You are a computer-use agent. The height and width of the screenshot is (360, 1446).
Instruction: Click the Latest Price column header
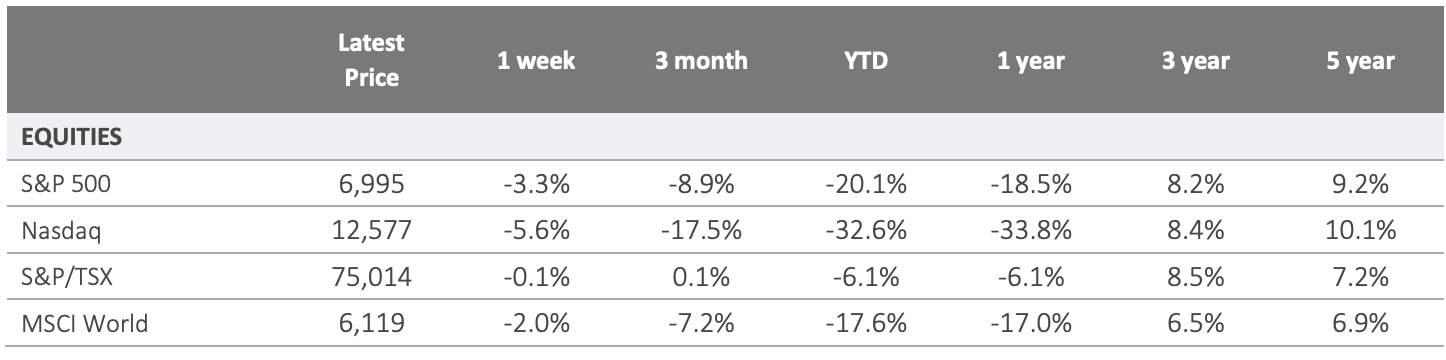372,60
